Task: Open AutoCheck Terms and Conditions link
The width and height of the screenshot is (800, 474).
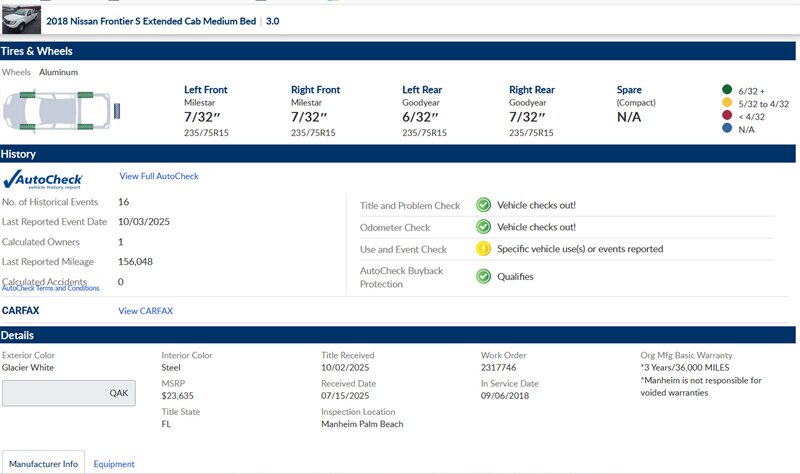Action: pos(51,288)
